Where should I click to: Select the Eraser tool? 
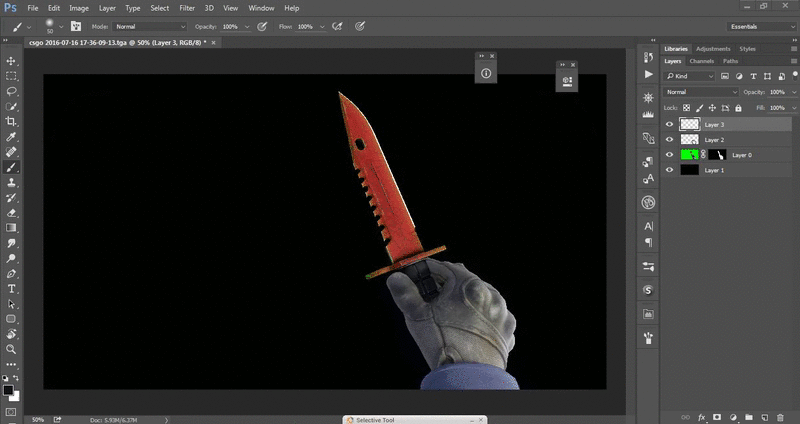11,213
